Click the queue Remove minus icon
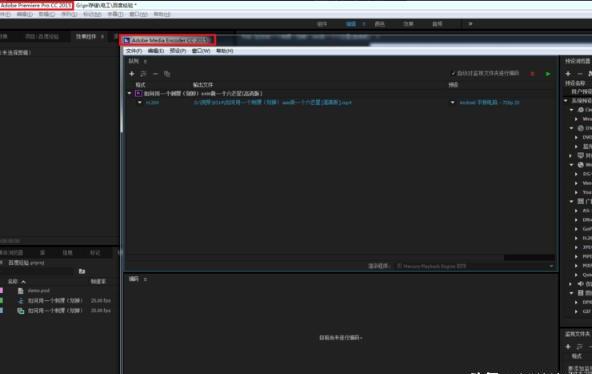Image resolution: width=592 pixels, height=374 pixels. [x=155, y=74]
